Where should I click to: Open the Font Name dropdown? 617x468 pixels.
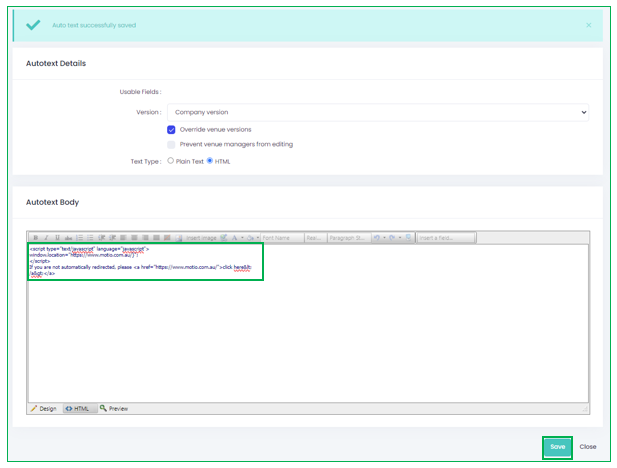(282, 238)
